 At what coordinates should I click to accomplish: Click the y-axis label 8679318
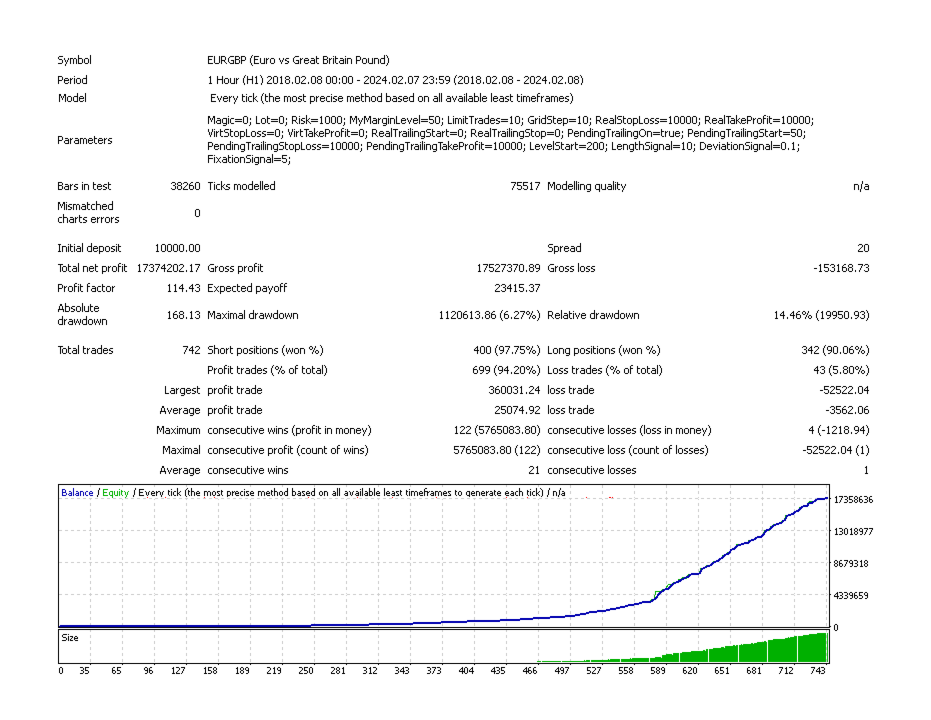click(851, 563)
